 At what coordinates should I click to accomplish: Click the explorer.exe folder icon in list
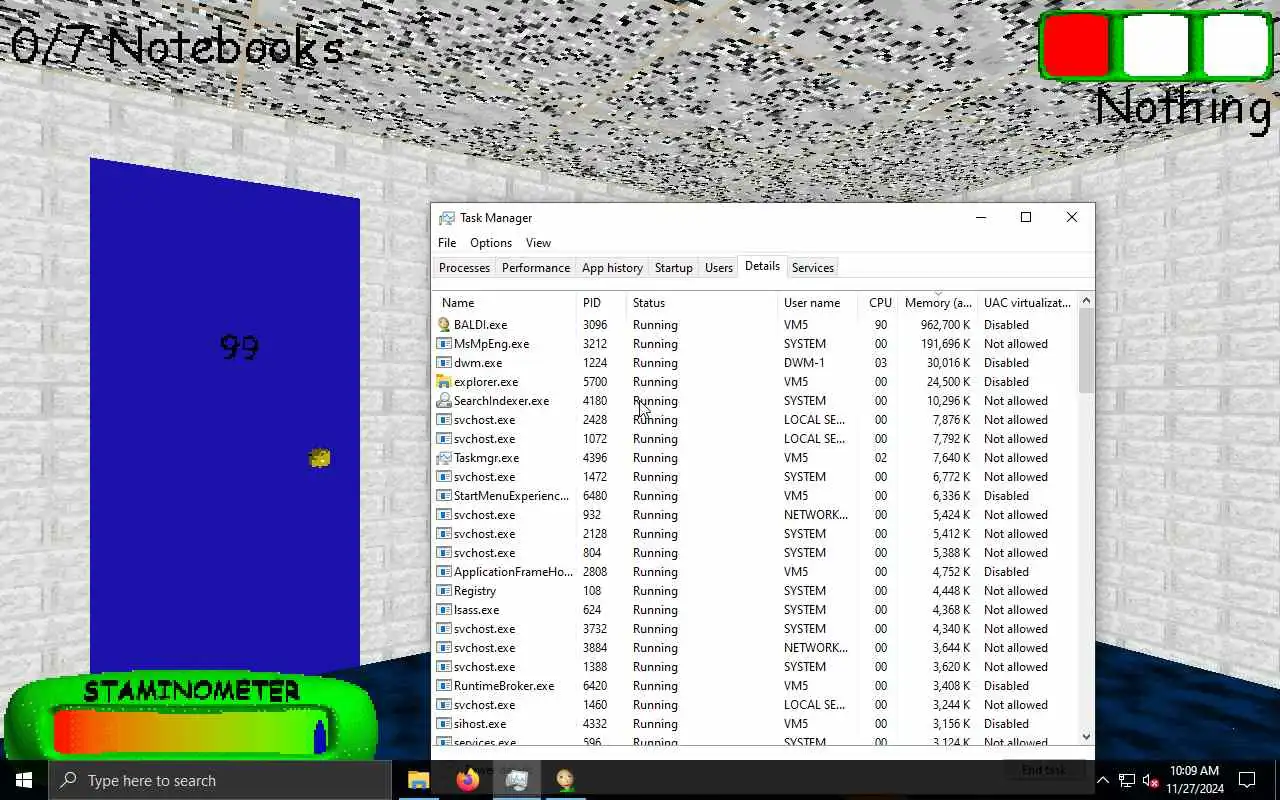coord(444,382)
